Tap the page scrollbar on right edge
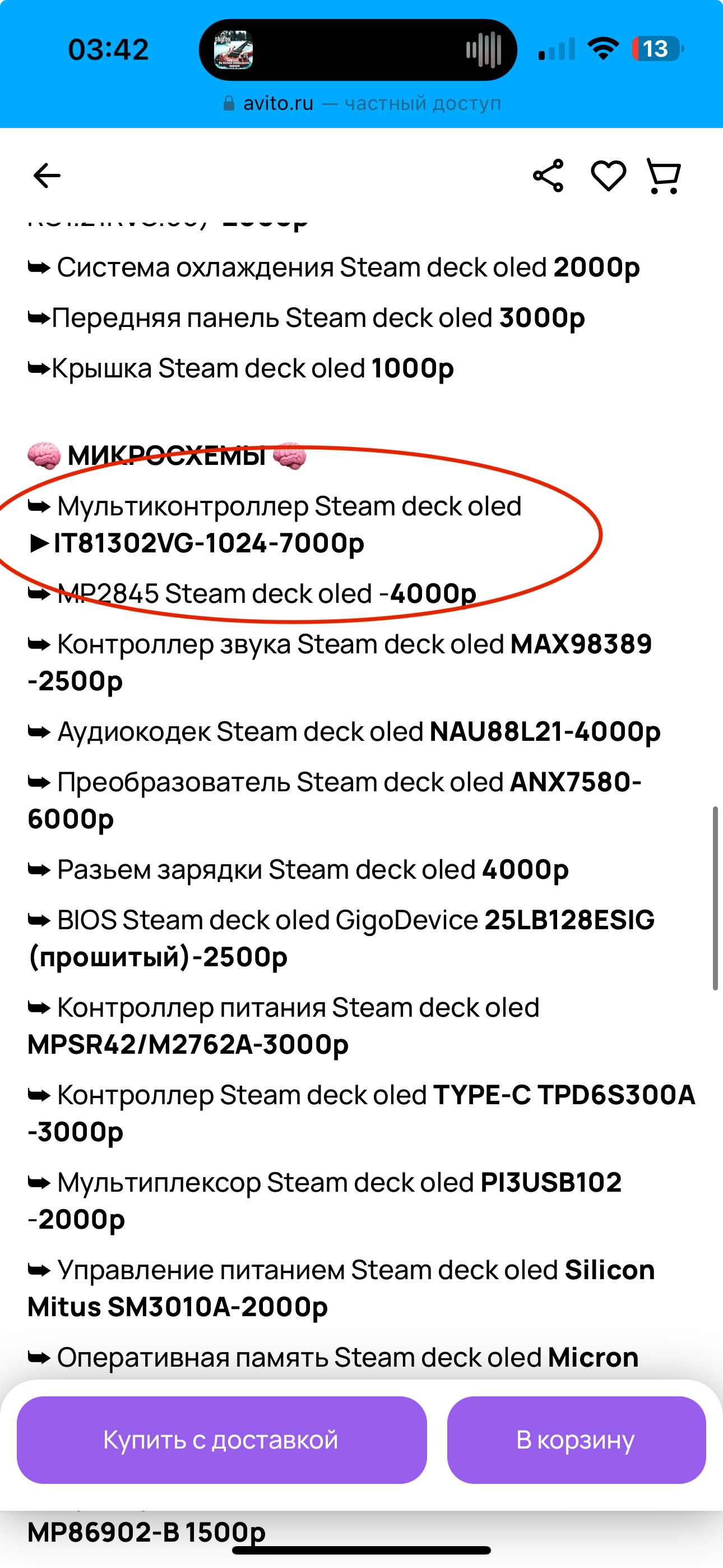Viewport: 723px width, 1568px height. coord(715,898)
